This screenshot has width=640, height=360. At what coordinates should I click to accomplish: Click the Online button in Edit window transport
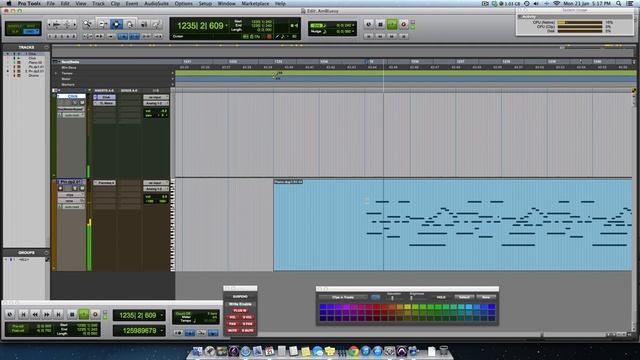pos(369,24)
